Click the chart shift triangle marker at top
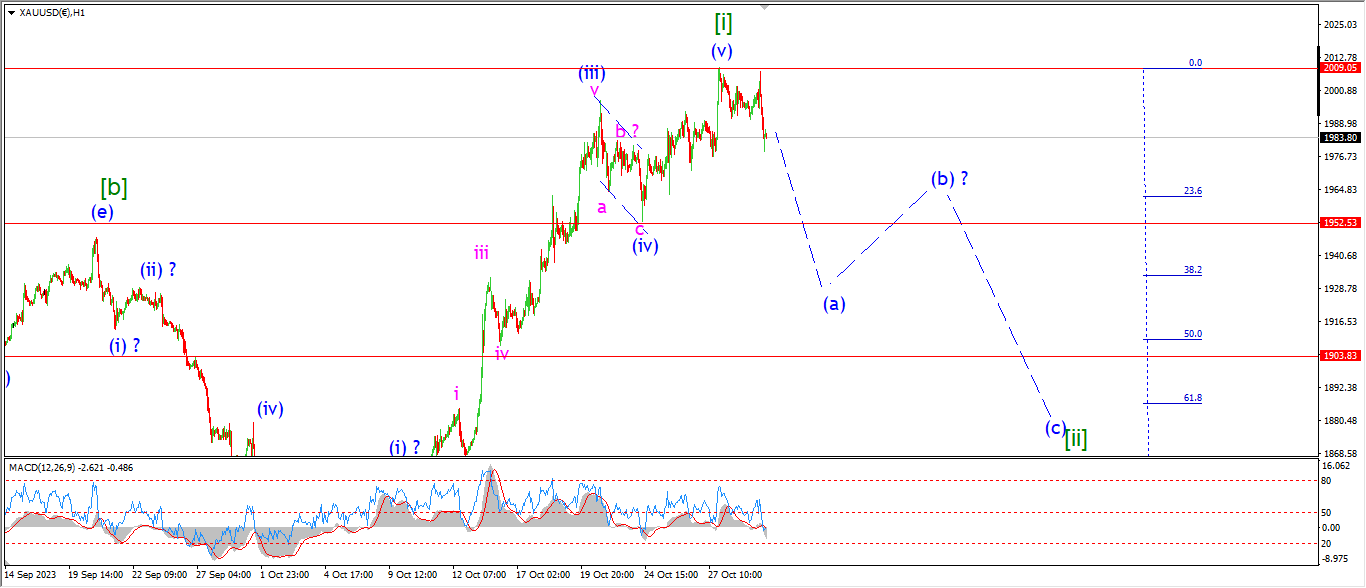The height and width of the screenshot is (588, 1366). pos(765,6)
